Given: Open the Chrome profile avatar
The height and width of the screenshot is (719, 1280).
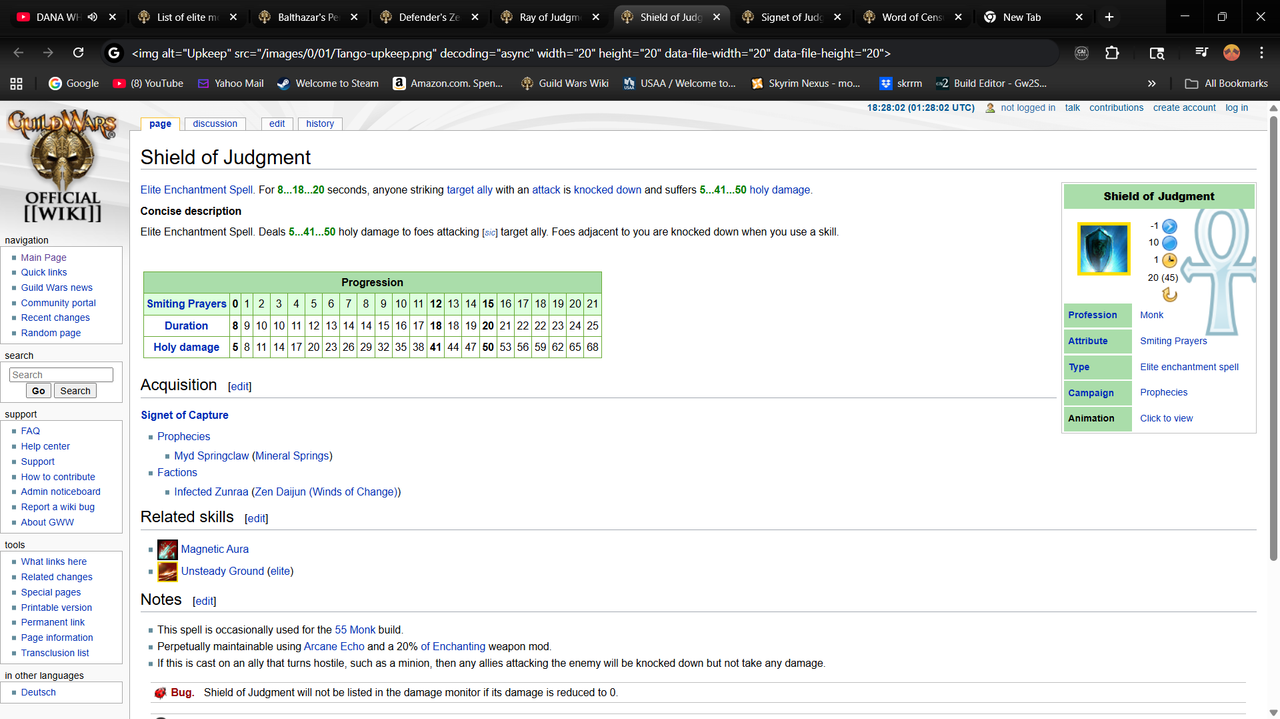Looking at the screenshot, I should click(x=1231, y=53).
